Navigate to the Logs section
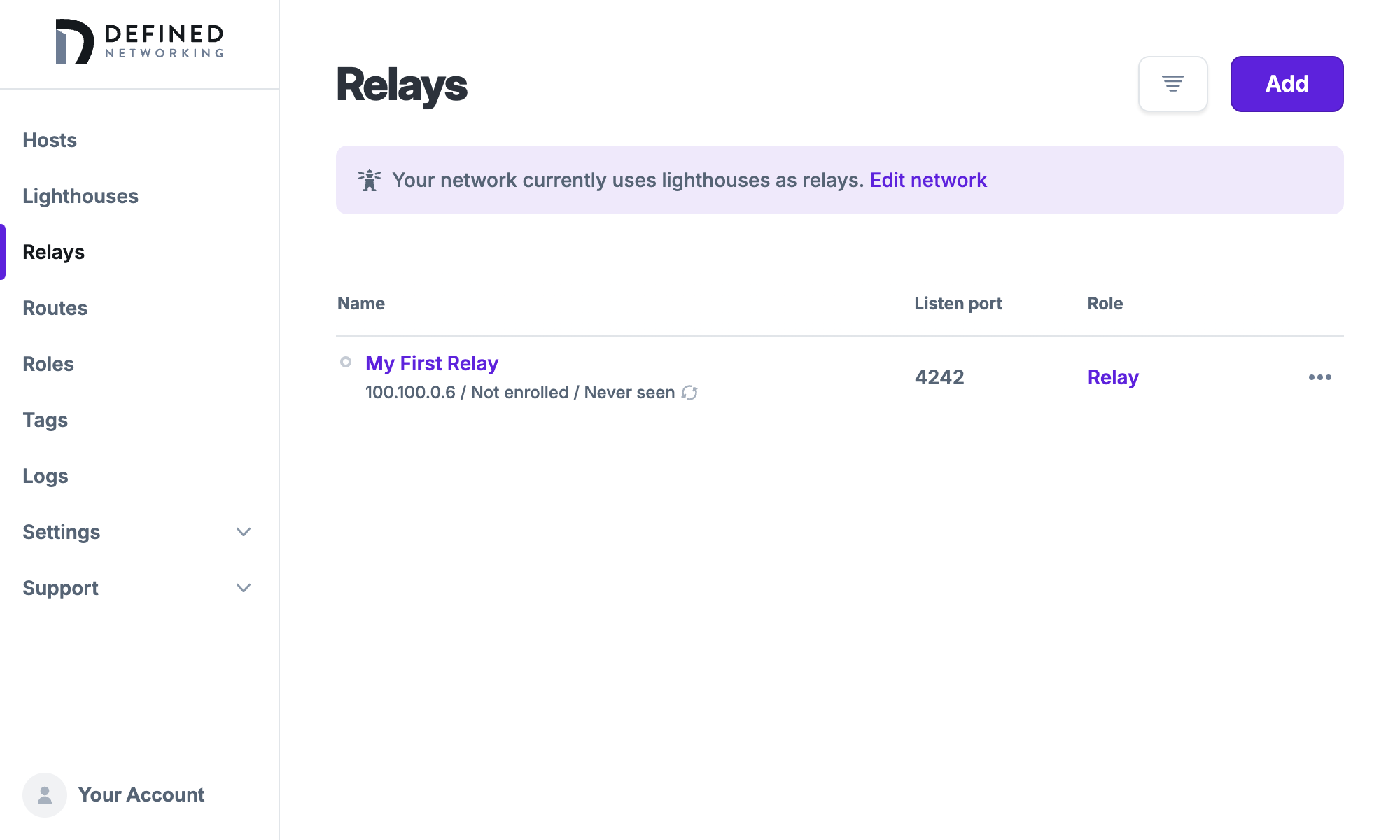1400x840 pixels. [x=45, y=476]
